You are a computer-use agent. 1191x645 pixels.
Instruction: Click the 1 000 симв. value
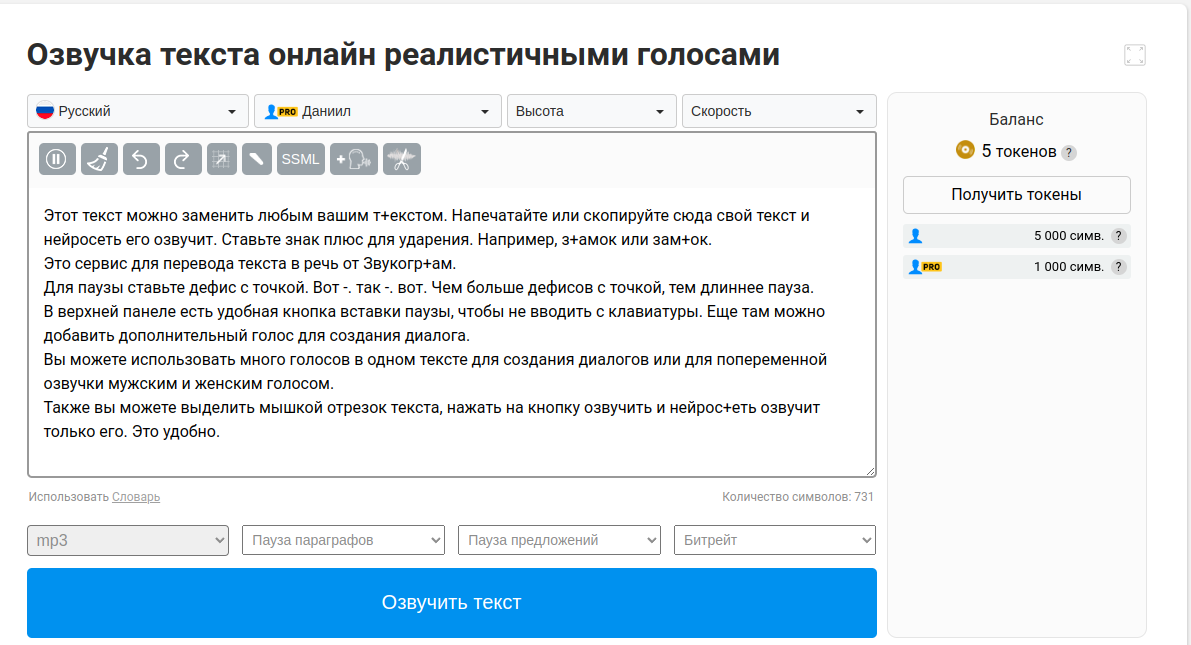coord(1069,267)
